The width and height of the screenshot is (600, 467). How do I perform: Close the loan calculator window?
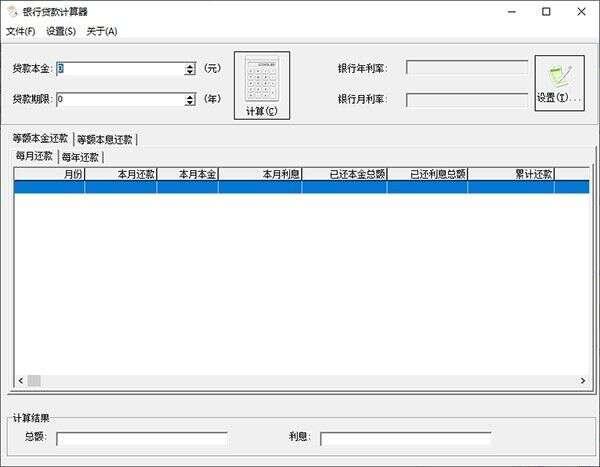tap(581, 12)
